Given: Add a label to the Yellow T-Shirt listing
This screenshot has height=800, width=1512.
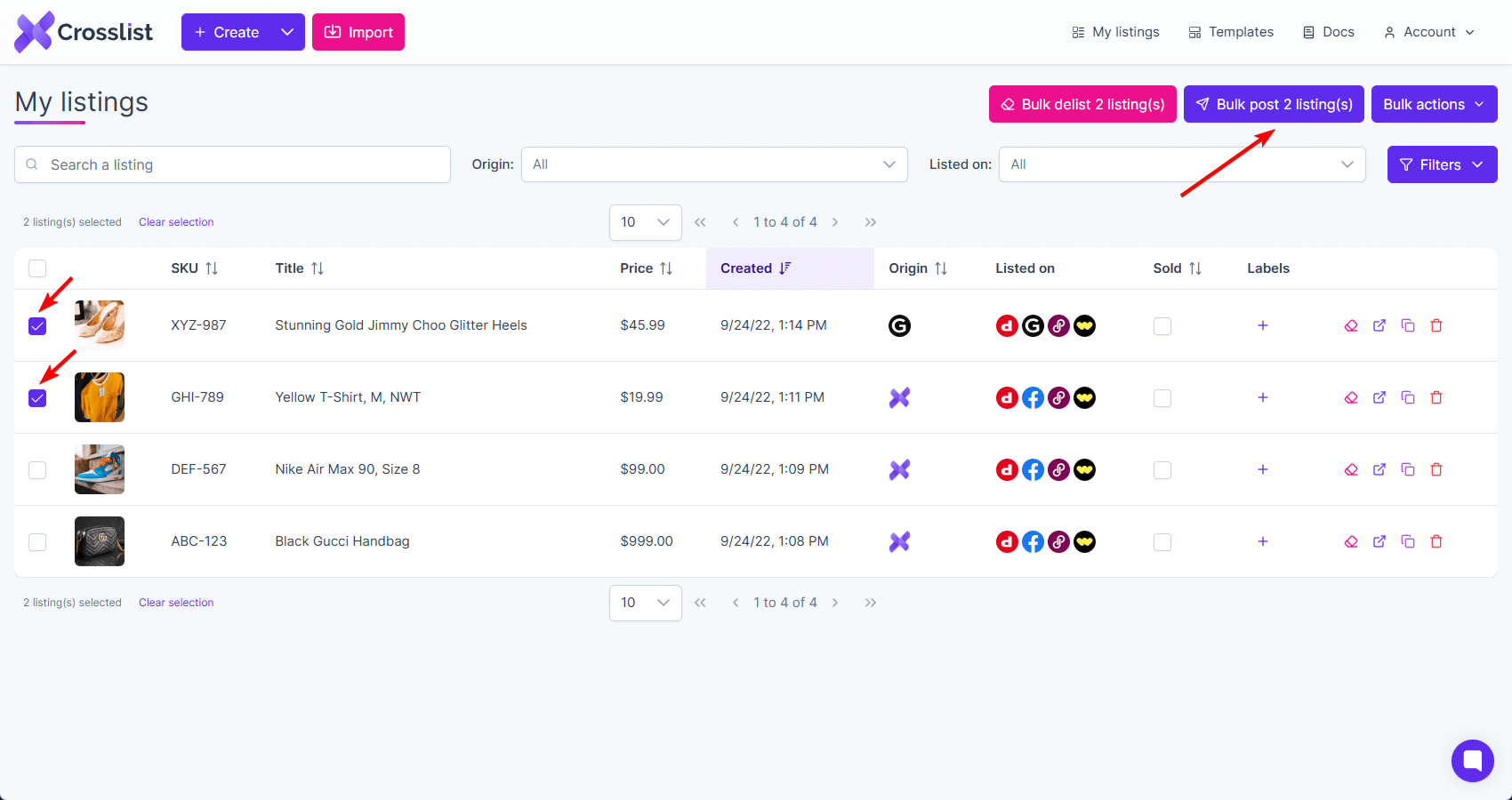Looking at the screenshot, I should (1262, 397).
